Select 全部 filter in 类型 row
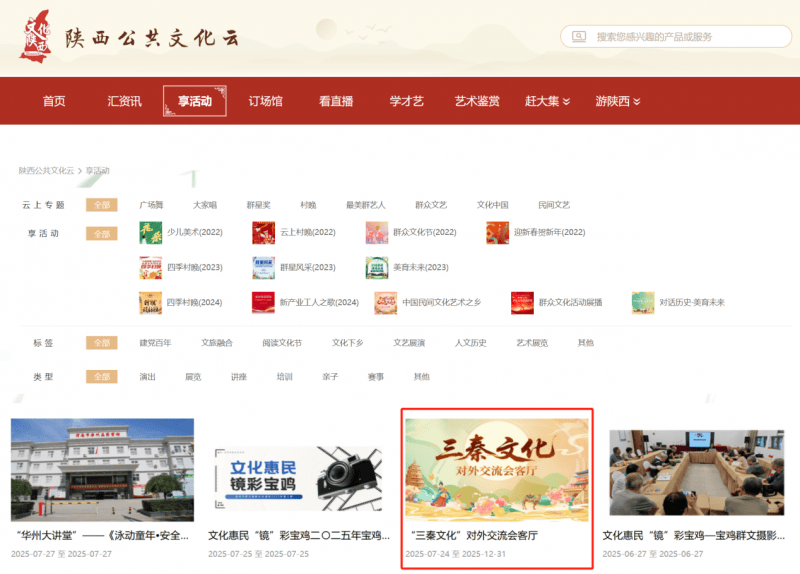Image resolution: width=800 pixels, height=574 pixels. tap(101, 377)
